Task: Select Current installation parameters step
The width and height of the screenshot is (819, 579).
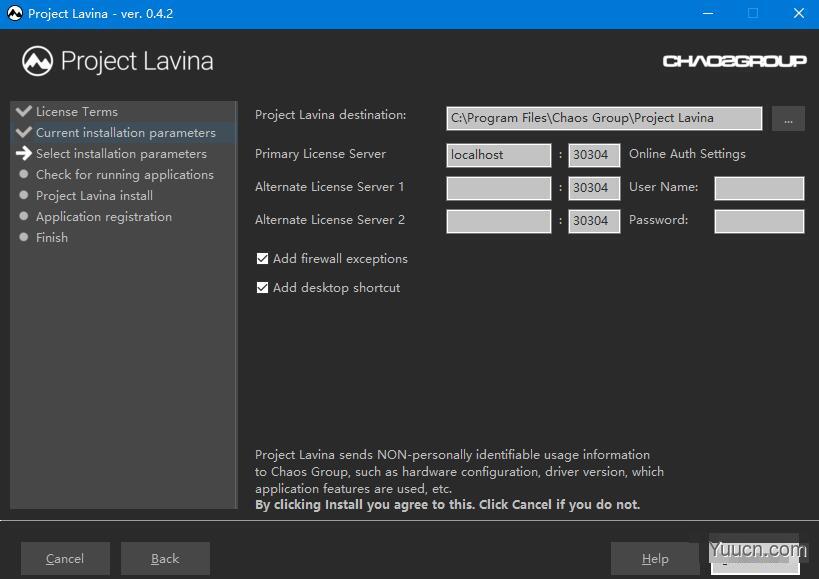Action: [126, 133]
